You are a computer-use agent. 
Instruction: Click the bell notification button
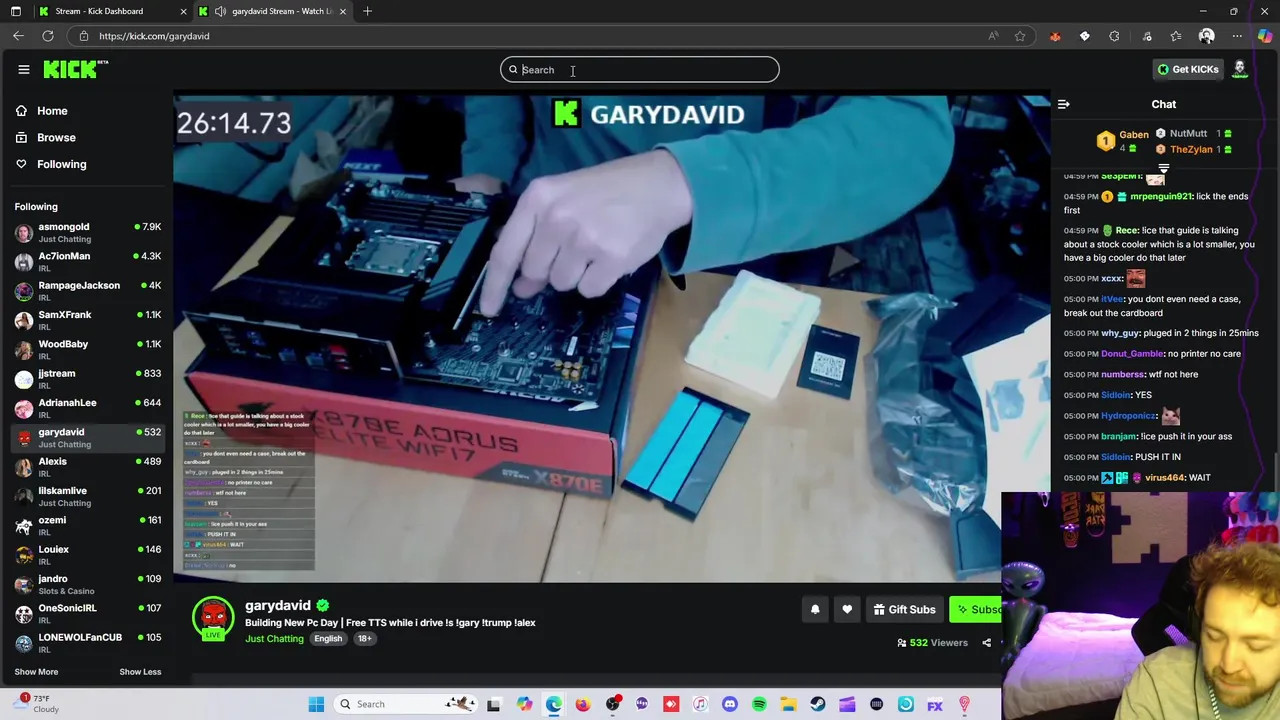click(x=815, y=609)
